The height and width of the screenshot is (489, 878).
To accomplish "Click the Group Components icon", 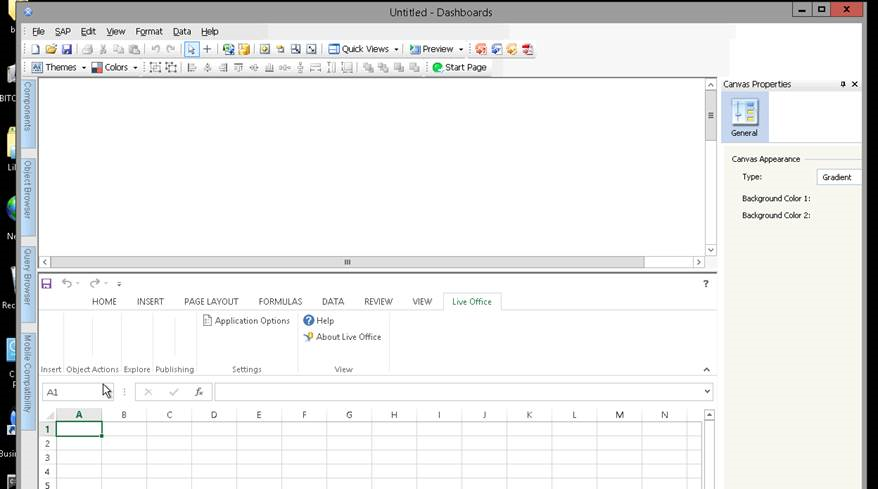I will pos(155,67).
